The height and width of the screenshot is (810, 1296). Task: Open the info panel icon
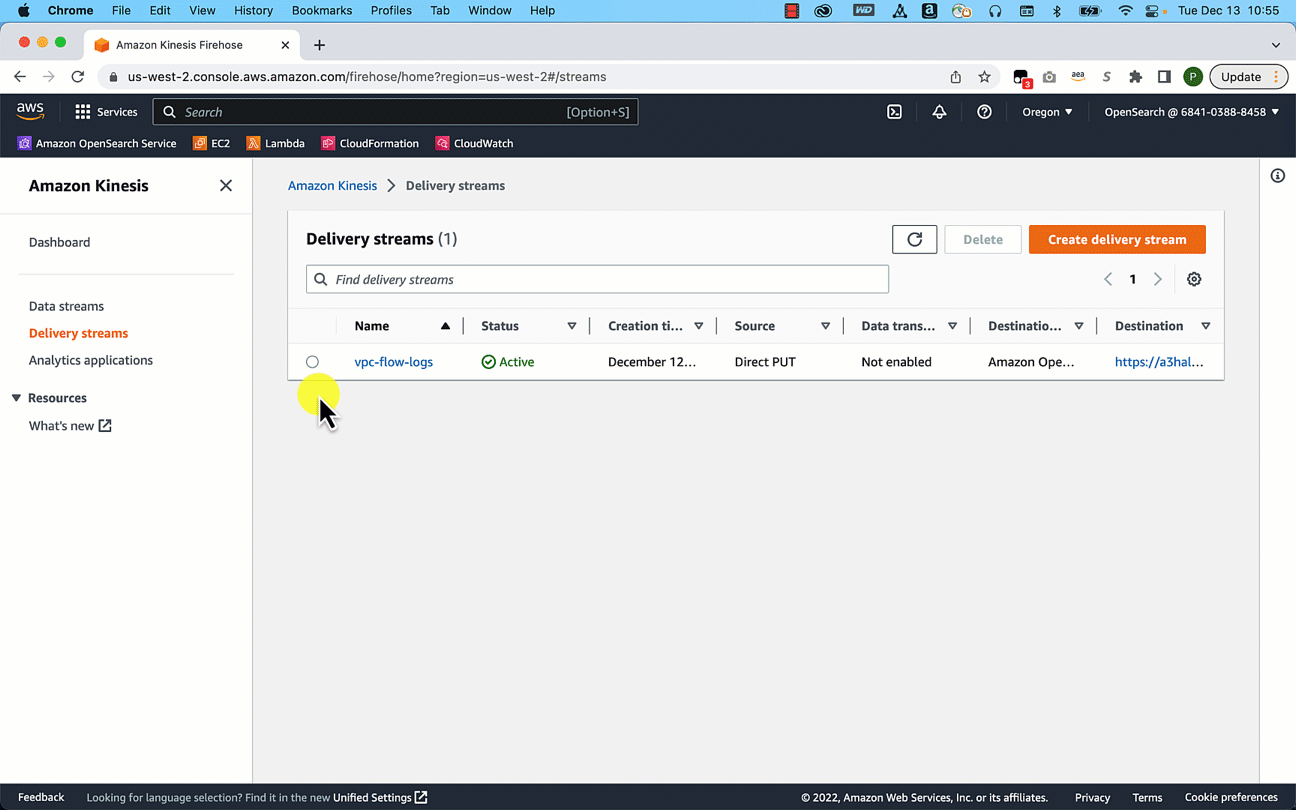coord(1278,176)
